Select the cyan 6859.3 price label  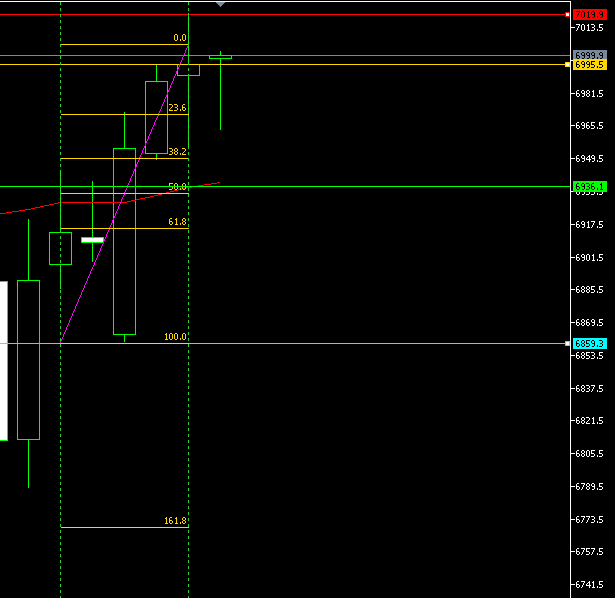coord(590,344)
